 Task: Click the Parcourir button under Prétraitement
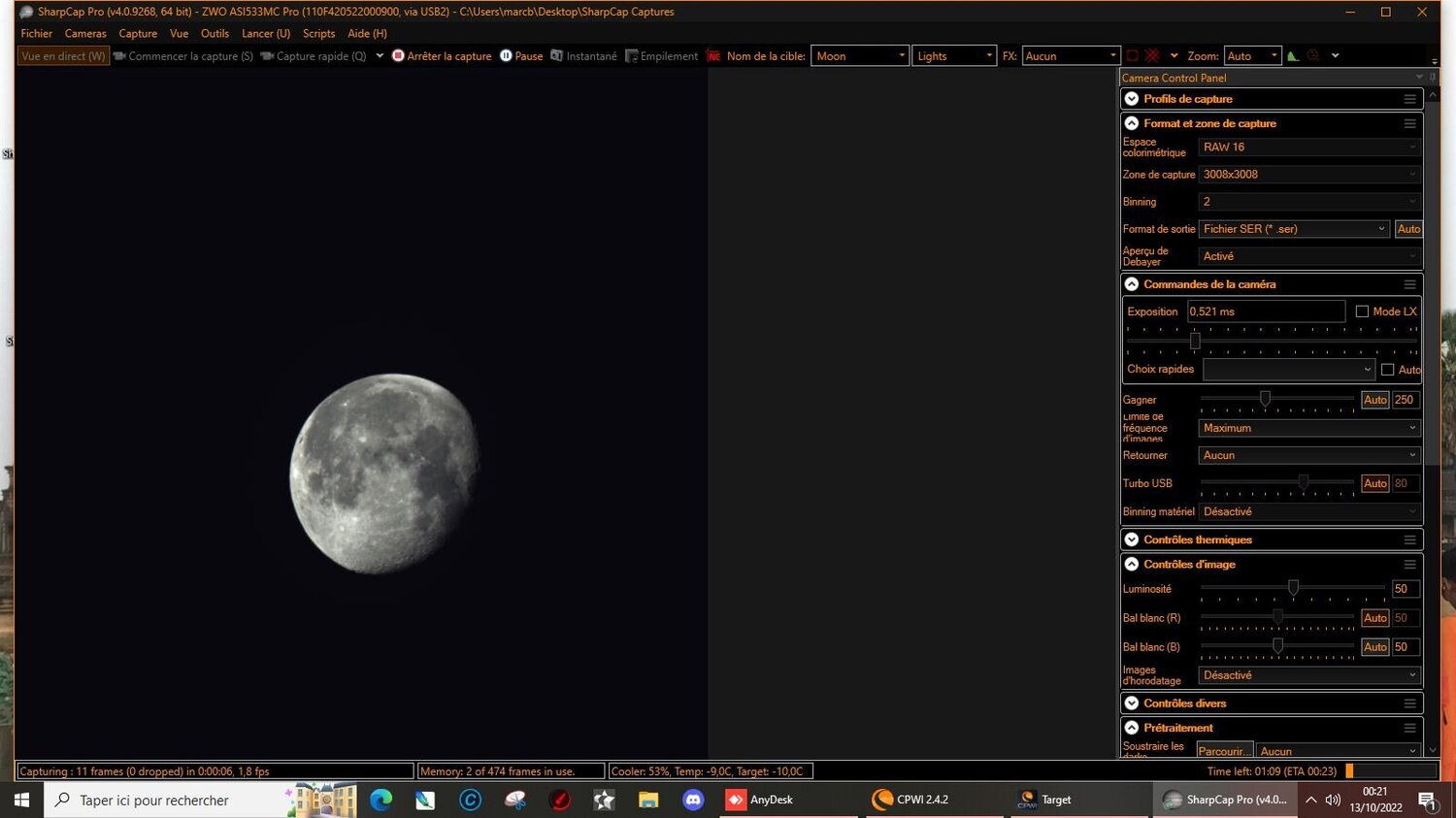tap(1223, 750)
